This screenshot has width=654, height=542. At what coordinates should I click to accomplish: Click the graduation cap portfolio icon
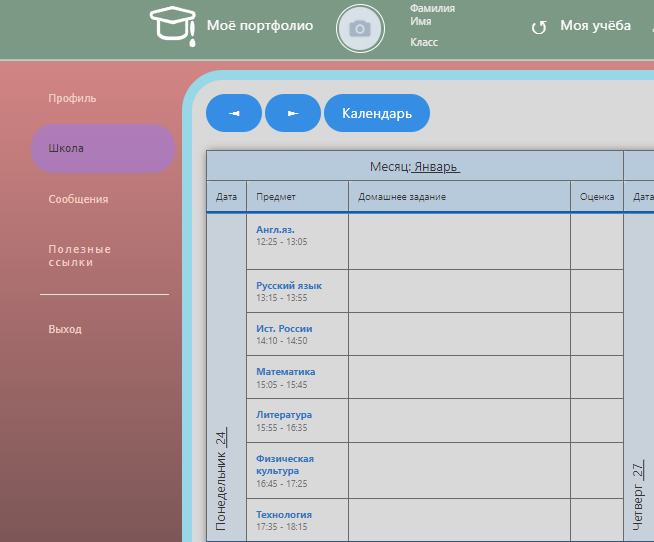point(172,26)
